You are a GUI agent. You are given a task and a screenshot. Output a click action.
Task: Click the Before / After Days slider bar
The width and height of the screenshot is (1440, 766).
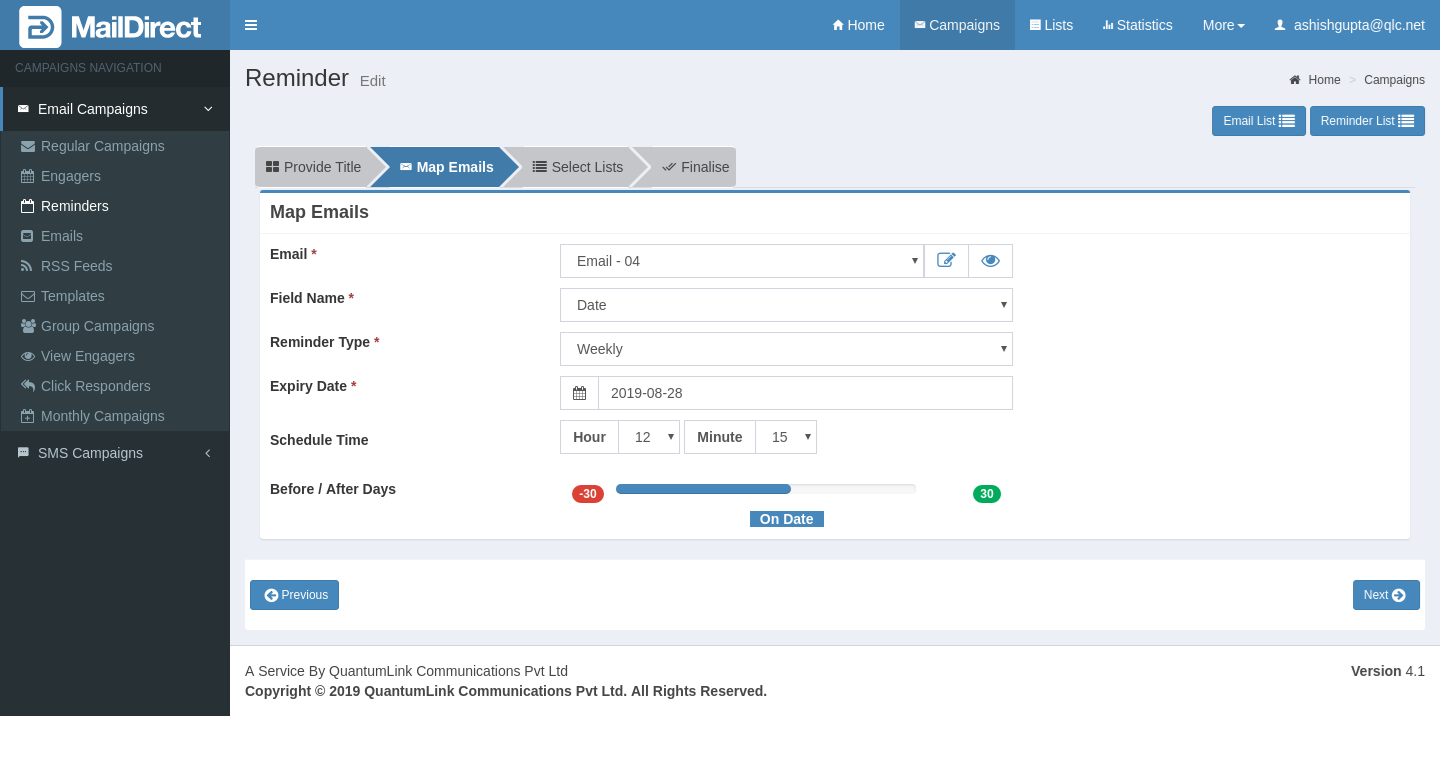(765, 489)
